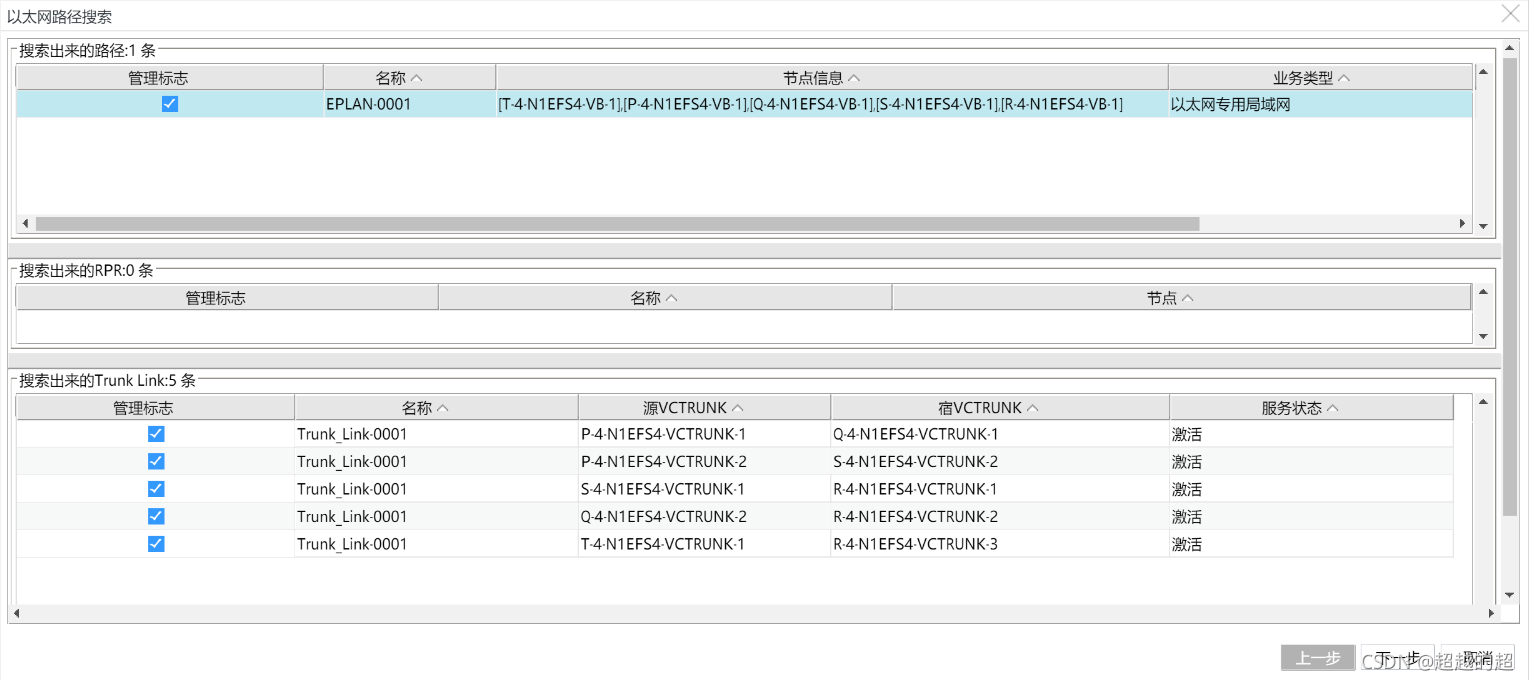
Task: Click the sort arrow on the 服务状态 column header
Action: (1332, 408)
